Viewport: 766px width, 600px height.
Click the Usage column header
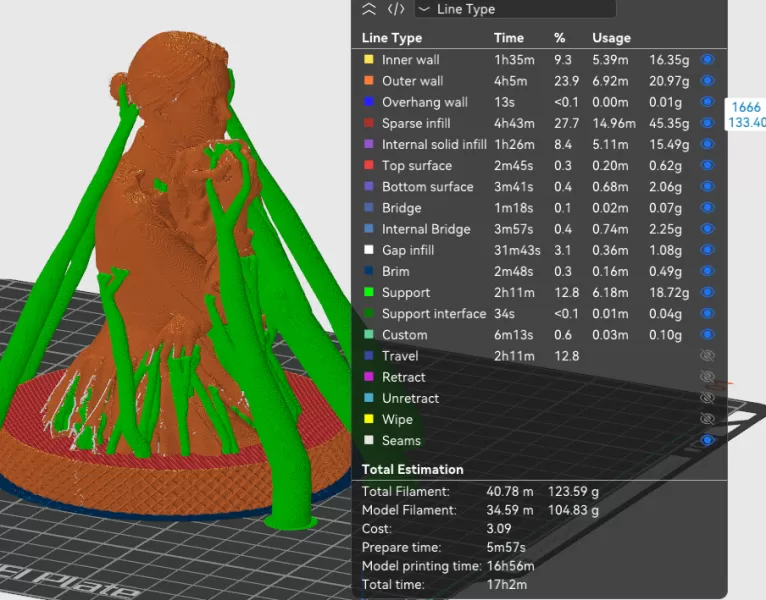611,38
